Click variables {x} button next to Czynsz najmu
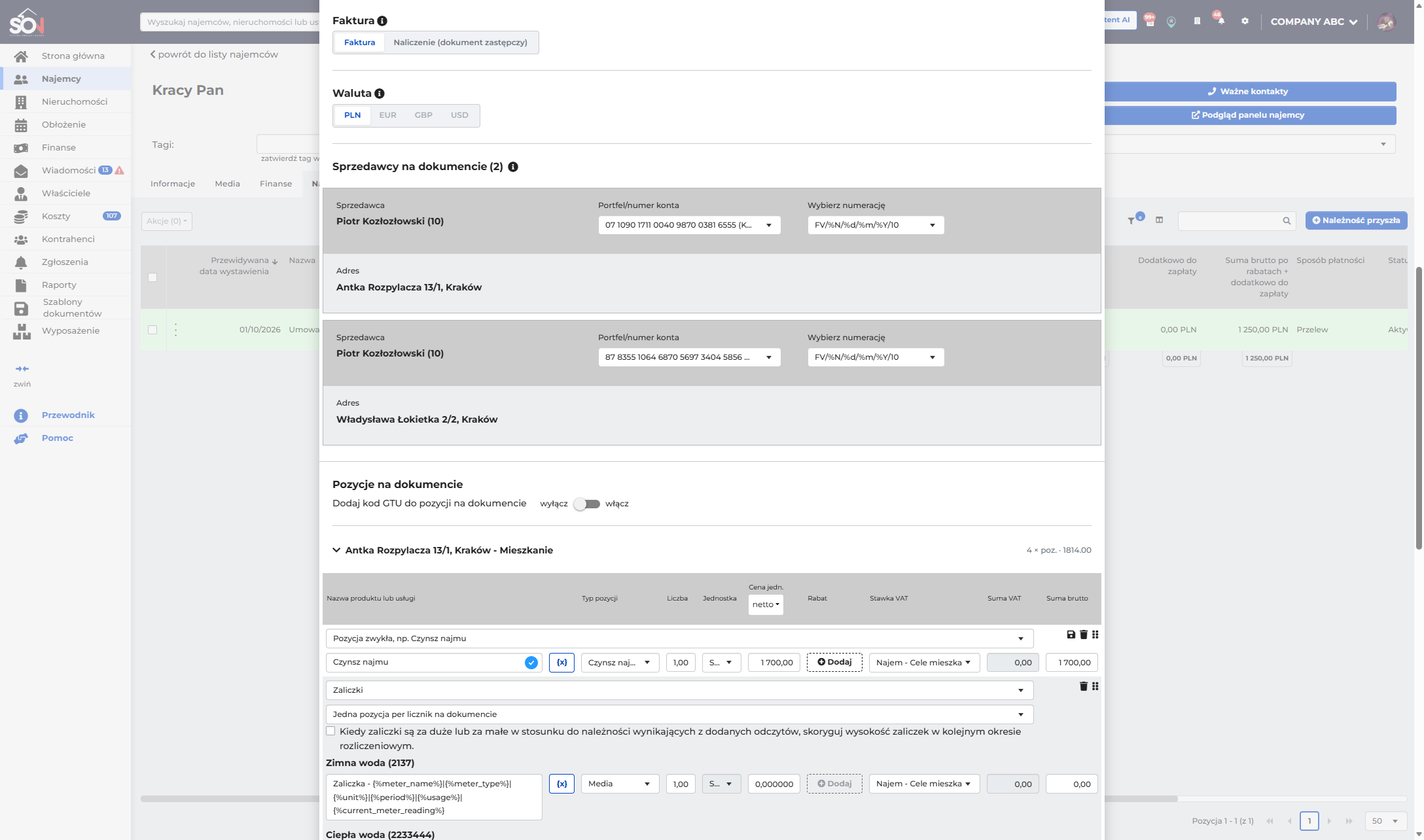This screenshot has height=840, width=1424. click(561, 663)
